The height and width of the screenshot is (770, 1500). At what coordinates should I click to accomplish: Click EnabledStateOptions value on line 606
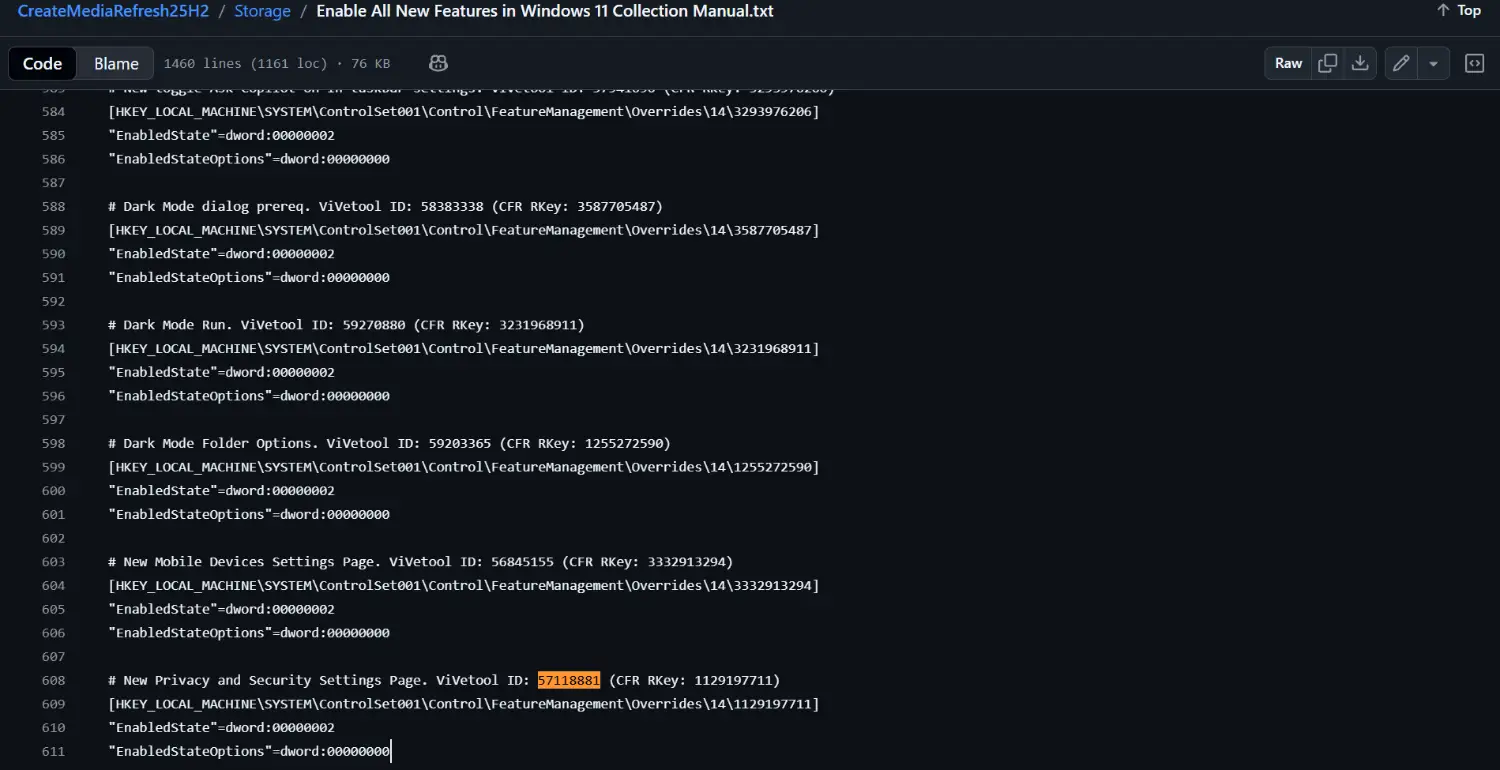pos(249,633)
